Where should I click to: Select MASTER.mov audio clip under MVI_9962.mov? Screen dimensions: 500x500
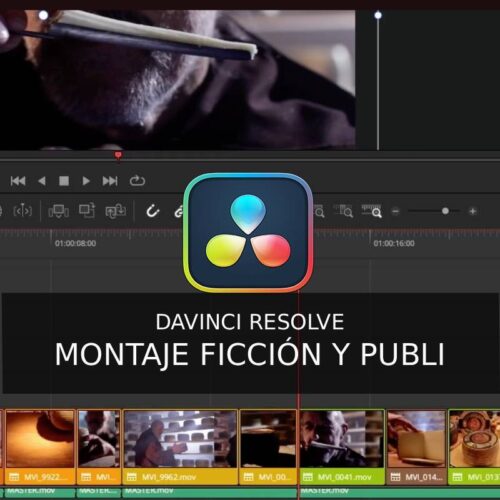coord(209,492)
